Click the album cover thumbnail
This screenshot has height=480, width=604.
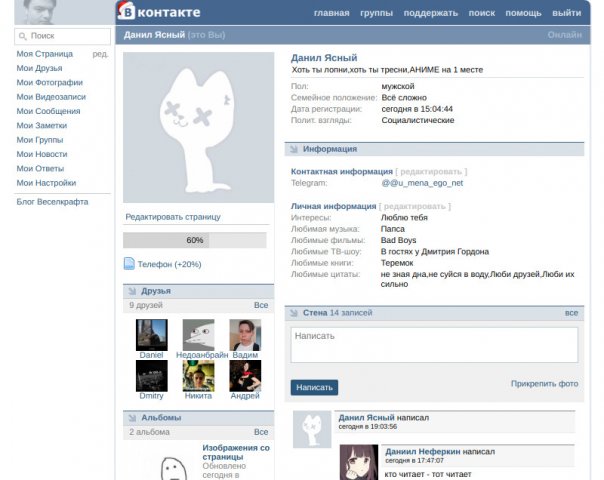[173, 468]
